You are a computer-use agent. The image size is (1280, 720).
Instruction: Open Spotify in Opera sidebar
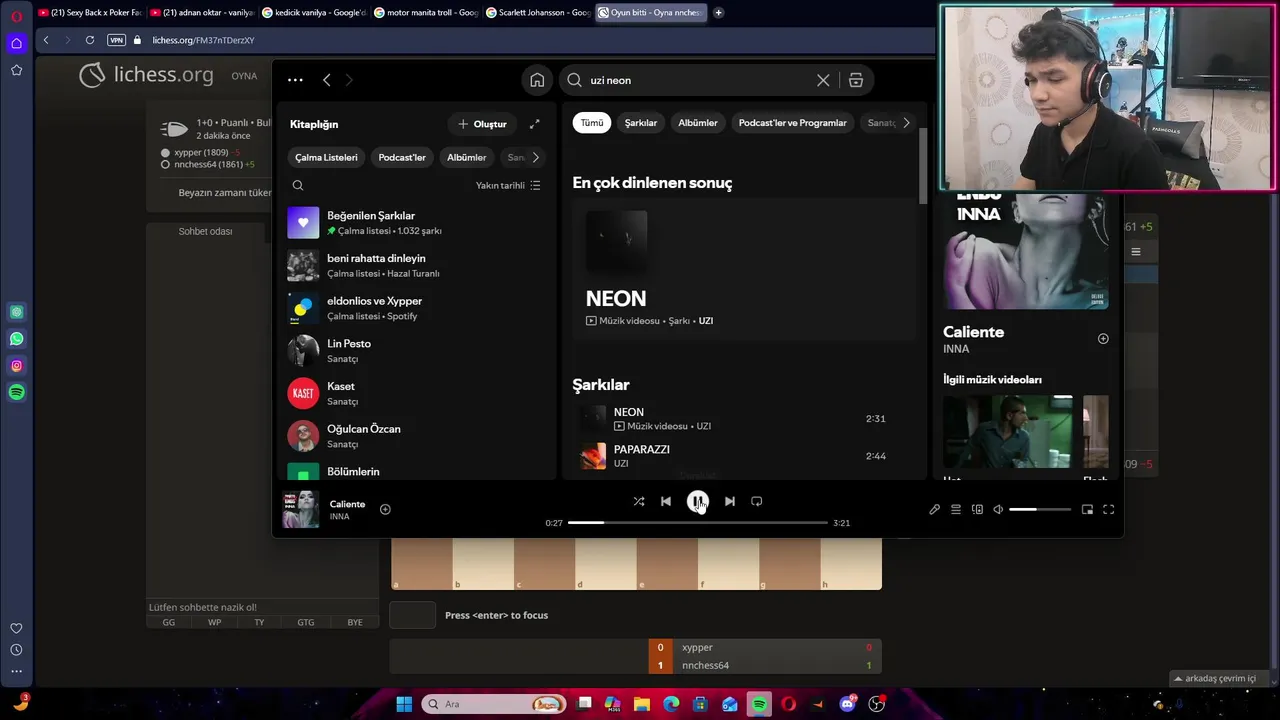pos(16,393)
